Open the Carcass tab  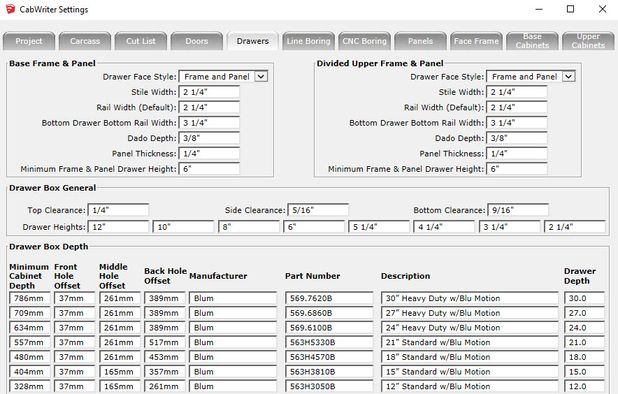click(85, 41)
